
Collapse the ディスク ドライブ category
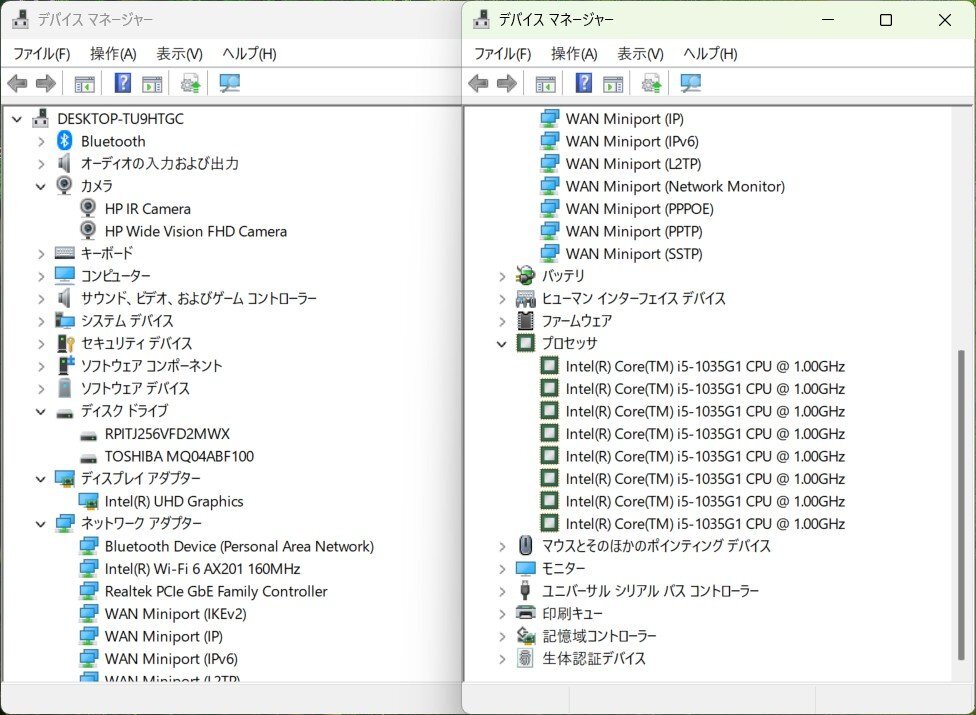point(41,411)
